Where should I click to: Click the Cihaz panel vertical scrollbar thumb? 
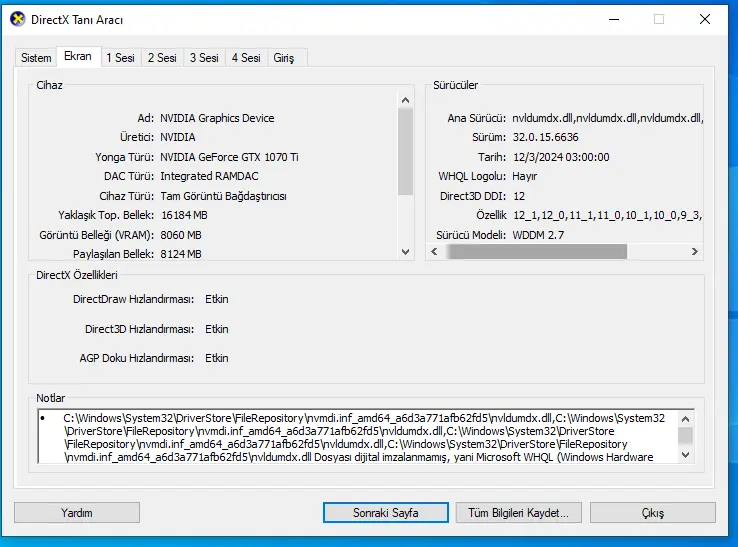(405, 151)
